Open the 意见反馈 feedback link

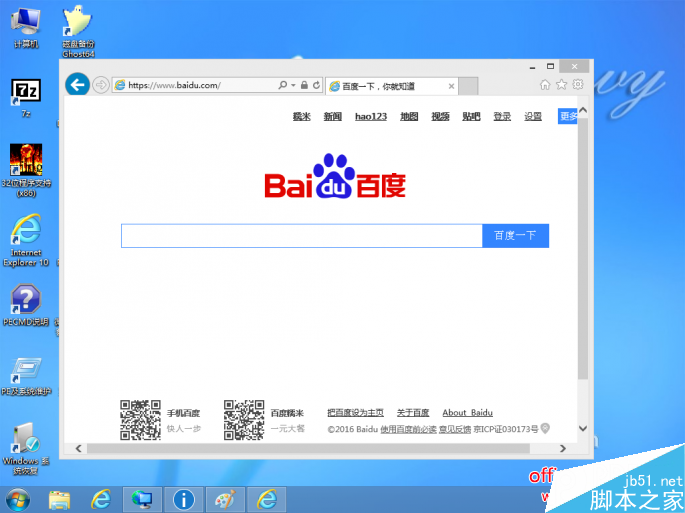[x=455, y=429]
